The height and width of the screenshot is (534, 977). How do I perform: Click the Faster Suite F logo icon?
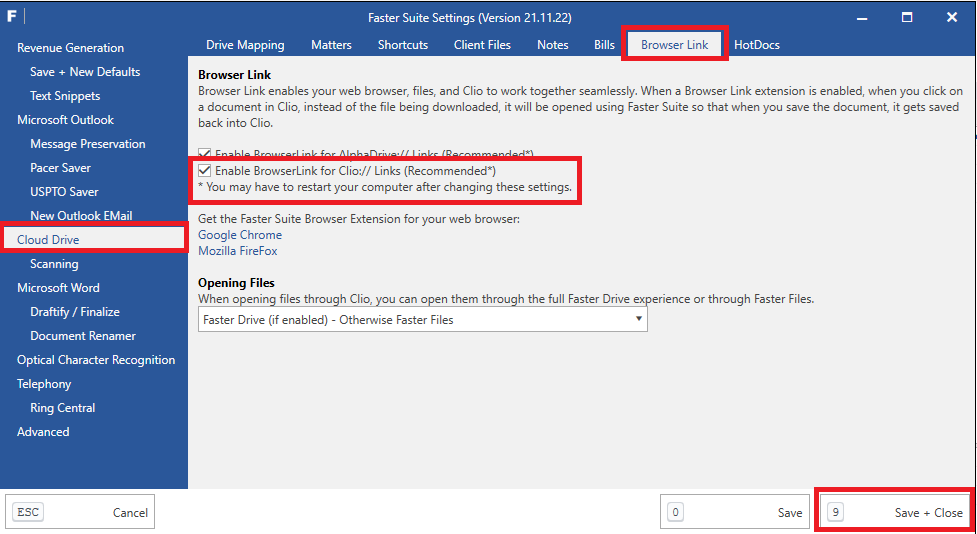(x=11, y=16)
